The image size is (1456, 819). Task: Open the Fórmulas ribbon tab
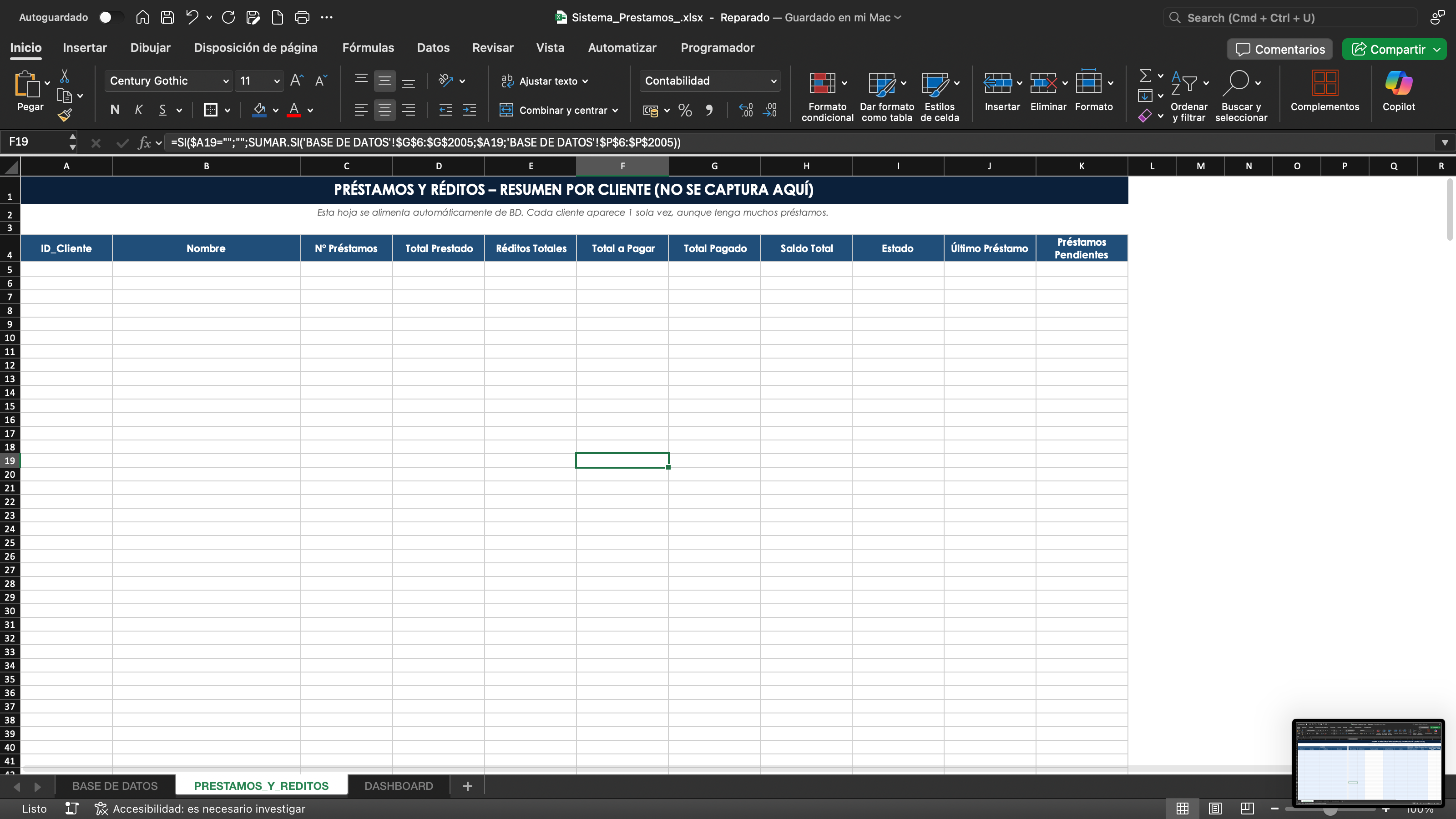(x=368, y=48)
